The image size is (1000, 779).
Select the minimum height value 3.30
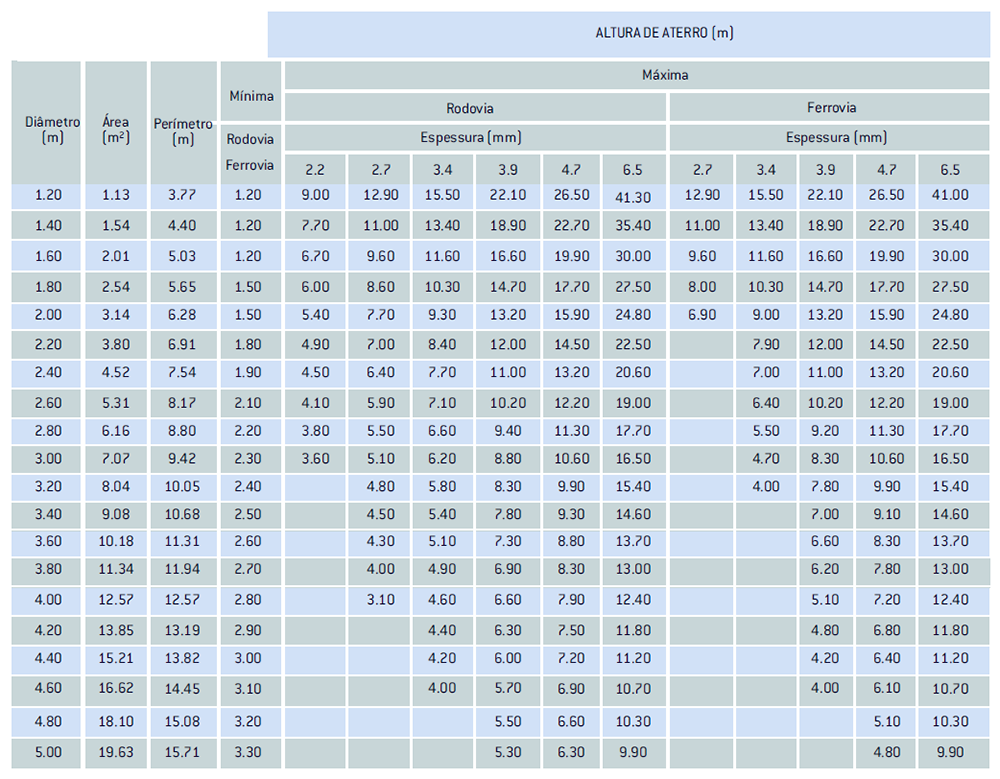(251, 752)
